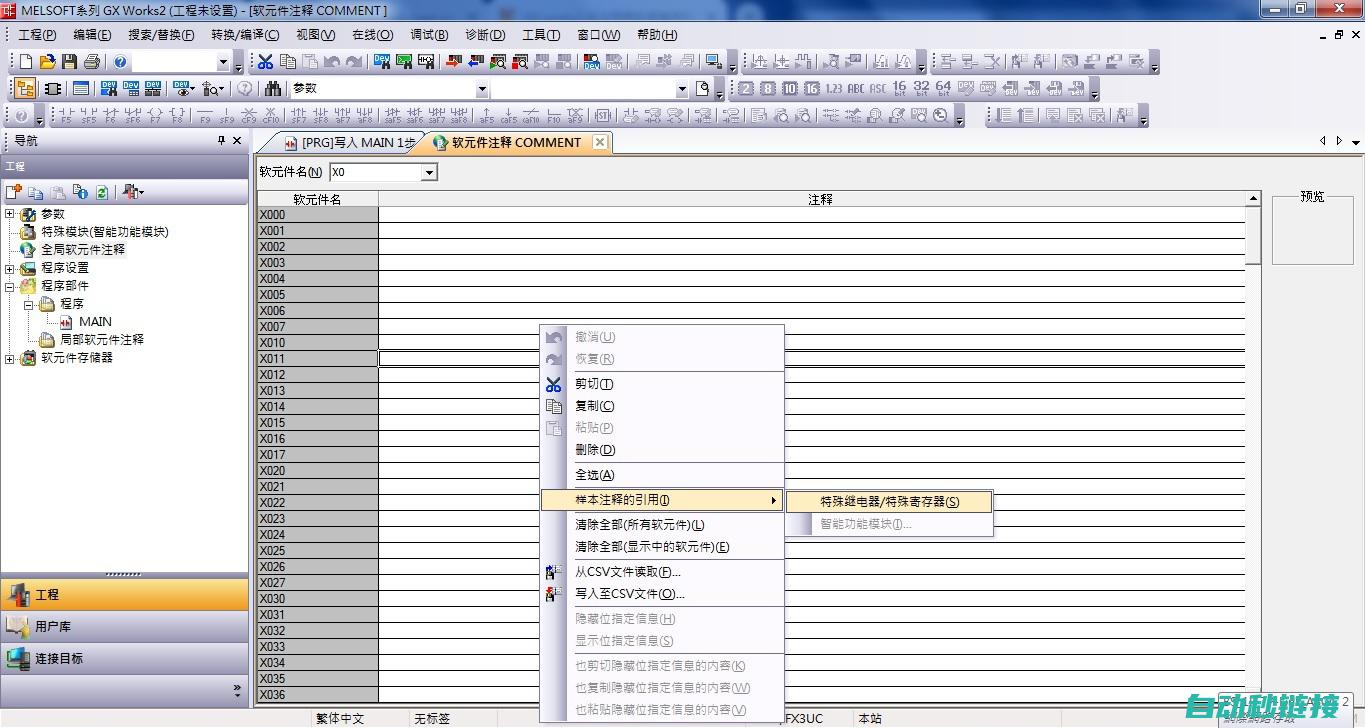Click the X011 device name cell
This screenshot has height=728, width=1365.
tap(317, 359)
